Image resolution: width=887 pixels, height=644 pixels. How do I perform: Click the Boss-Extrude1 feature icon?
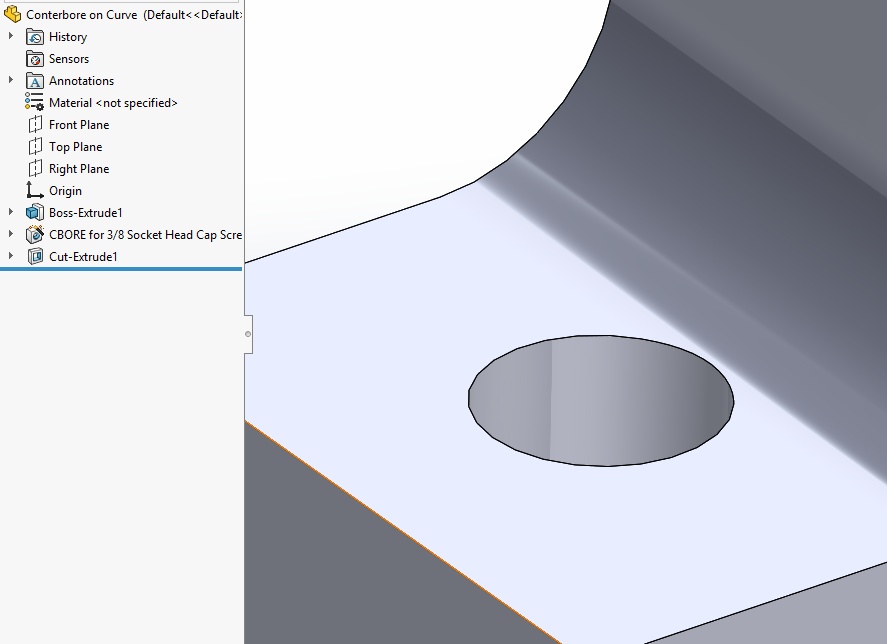click(x=35, y=213)
